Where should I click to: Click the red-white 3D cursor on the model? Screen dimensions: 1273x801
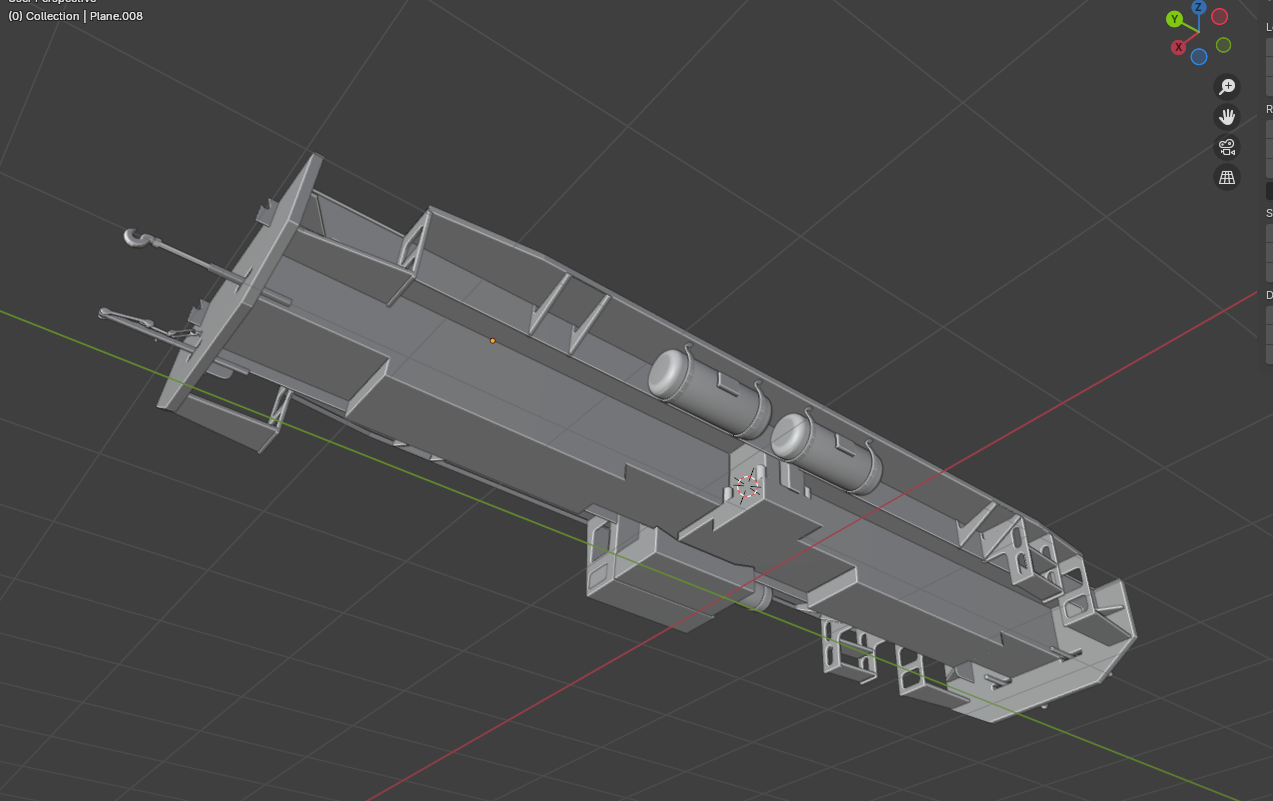coord(747,487)
